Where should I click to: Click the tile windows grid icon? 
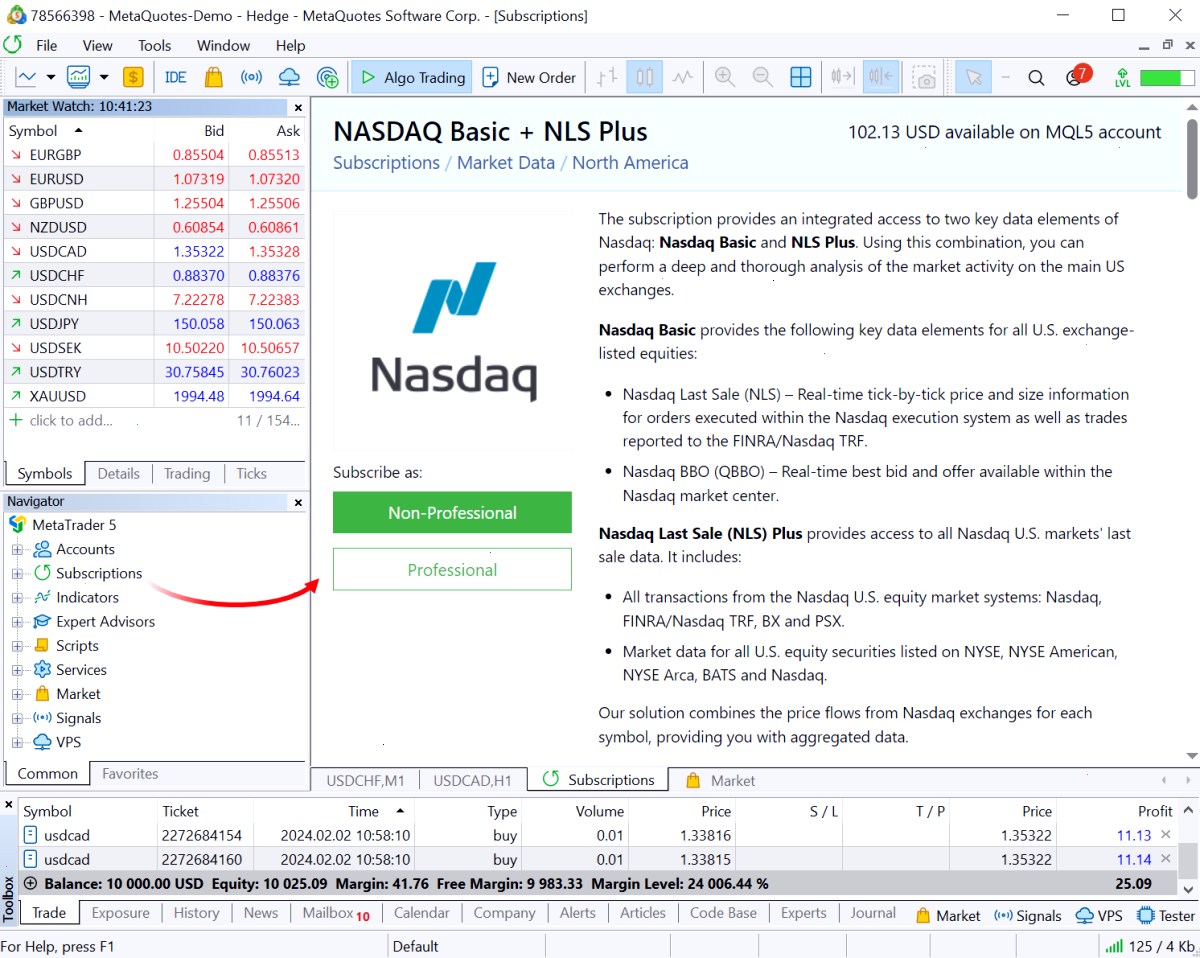click(800, 77)
